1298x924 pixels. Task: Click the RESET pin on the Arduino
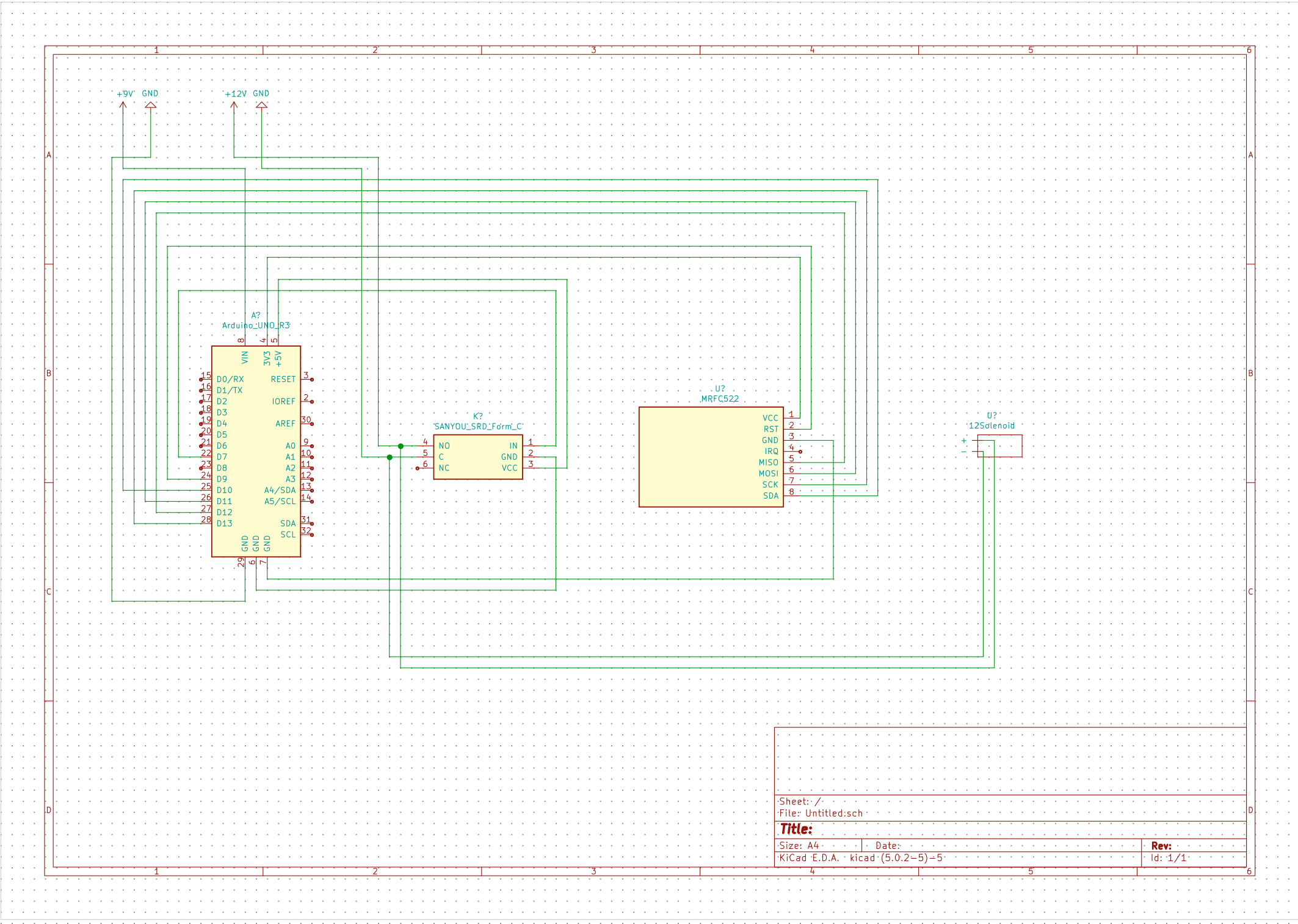[x=284, y=378]
